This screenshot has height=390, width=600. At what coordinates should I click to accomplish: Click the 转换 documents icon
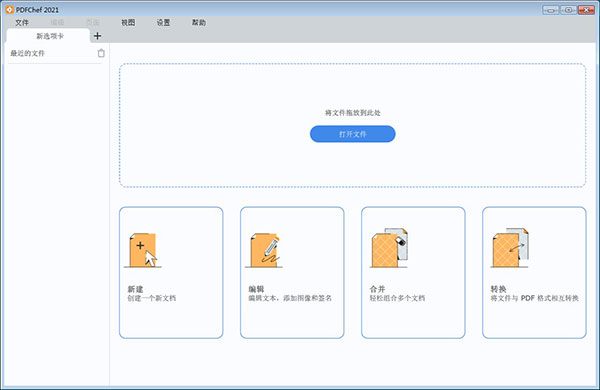pyautogui.click(x=510, y=248)
